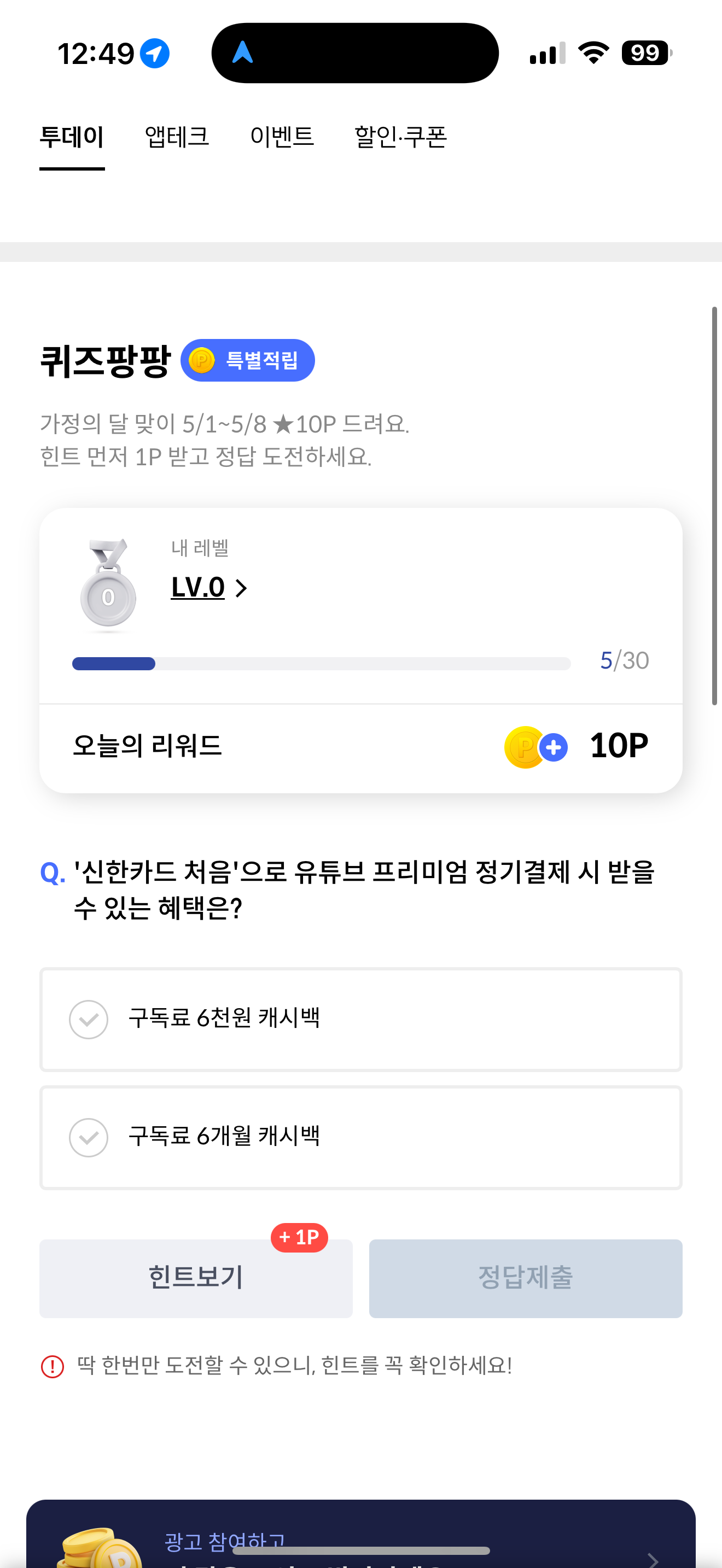This screenshot has width=722, height=1568.
Task: Switch to the 이벤트 tab
Action: [x=282, y=137]
